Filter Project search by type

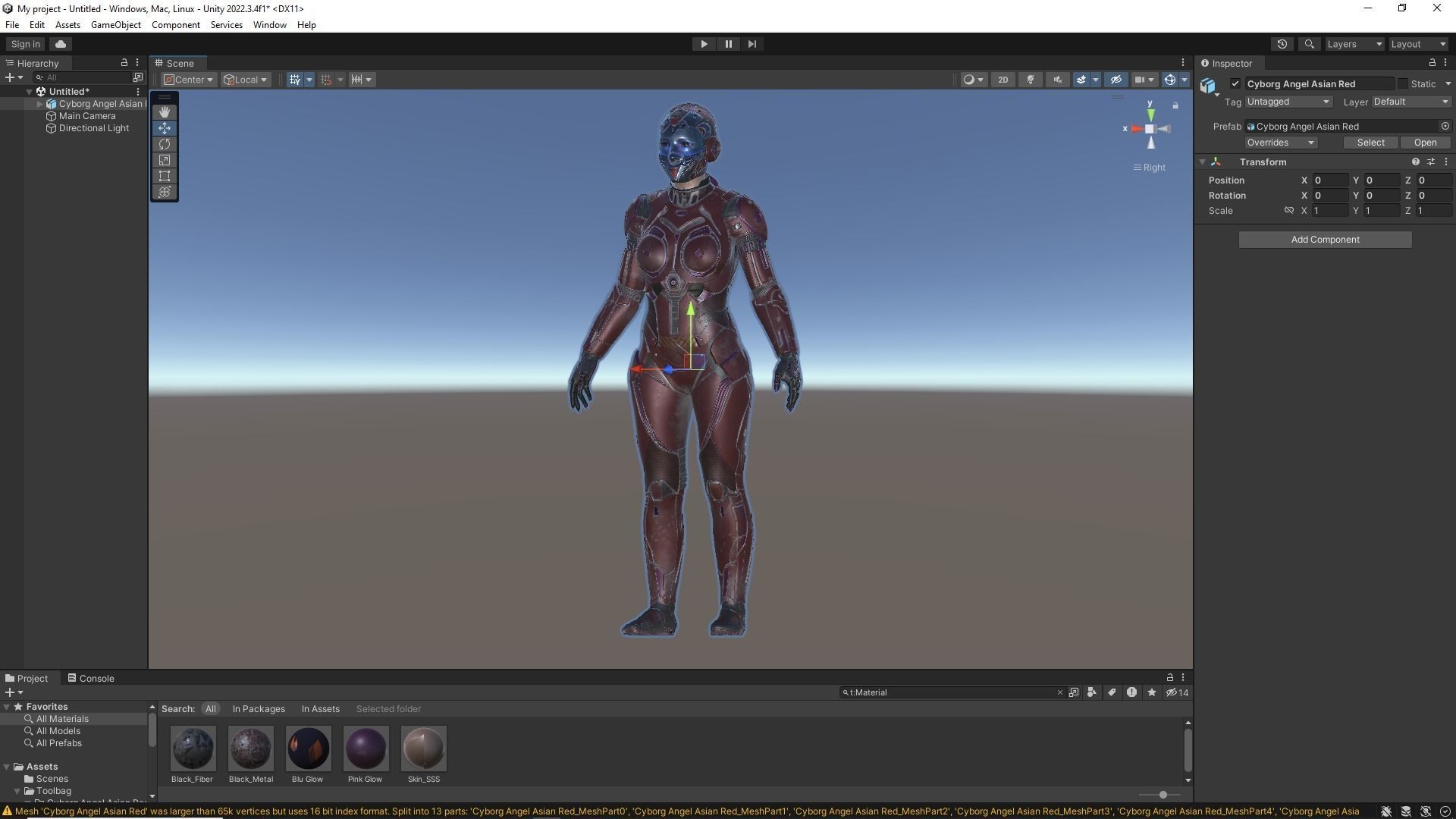click(1092, 692)
